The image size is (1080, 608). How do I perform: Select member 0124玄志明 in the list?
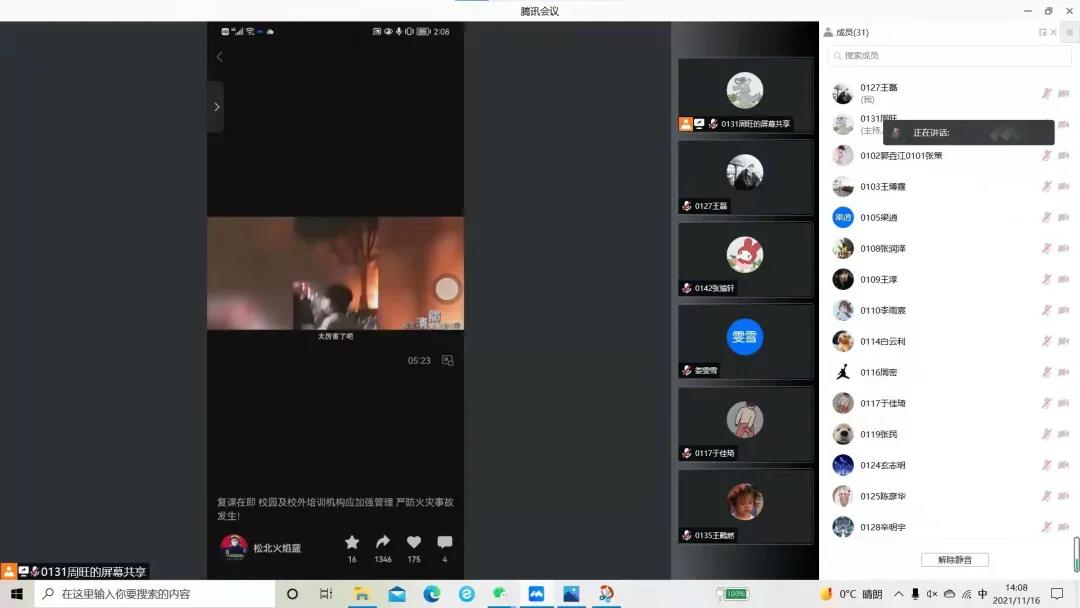click(x=882, y=465)
